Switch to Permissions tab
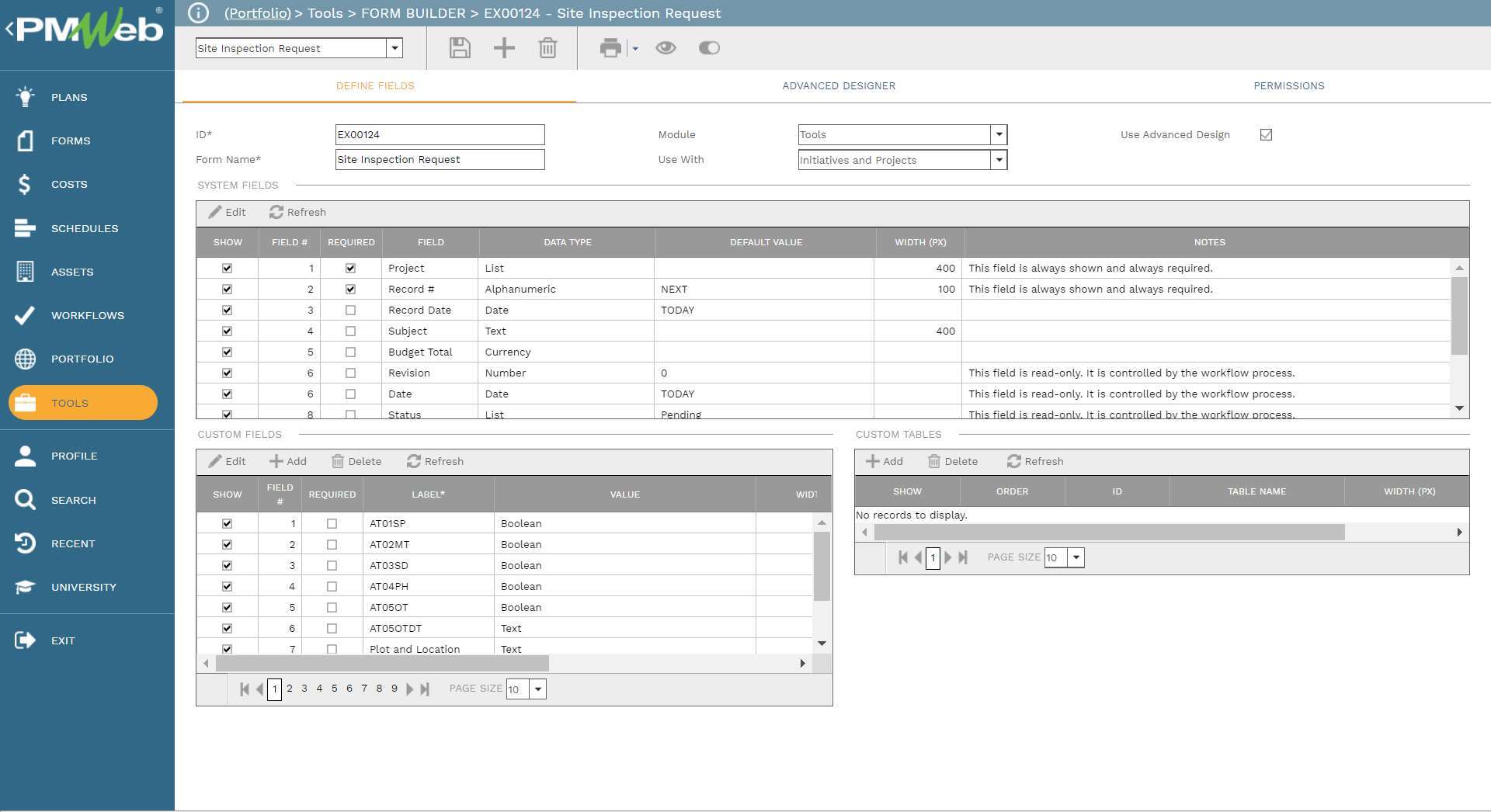This screenshot has height=812, width=1491. click(1289, 86)
